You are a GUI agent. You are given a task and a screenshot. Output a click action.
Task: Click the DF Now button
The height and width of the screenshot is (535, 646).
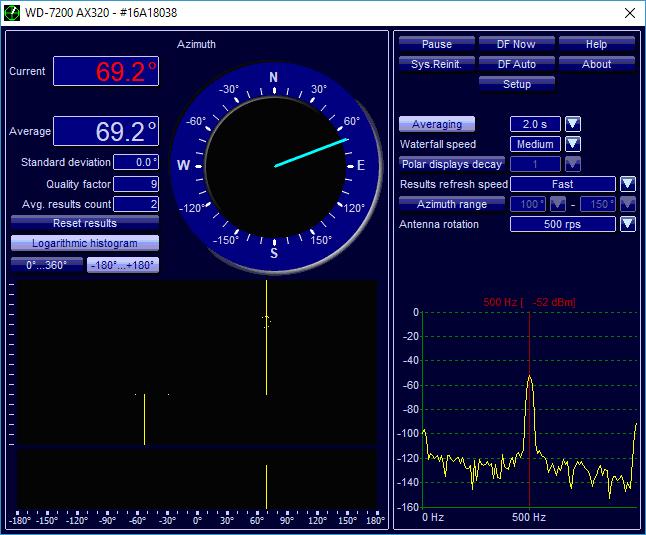516,44
